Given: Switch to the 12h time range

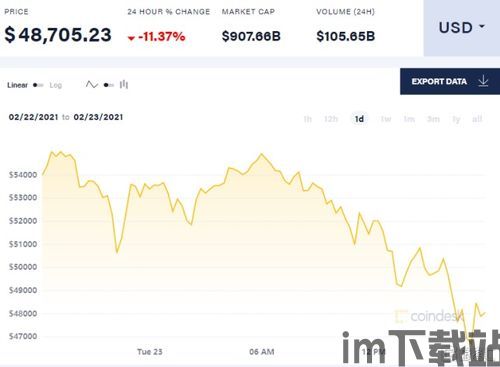Looking at the screenshot, I should pyautogui.click(x=331, y=119).
